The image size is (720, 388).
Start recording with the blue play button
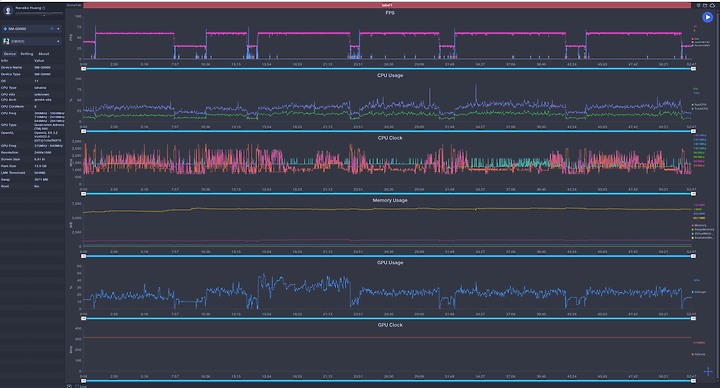point(708,17)
